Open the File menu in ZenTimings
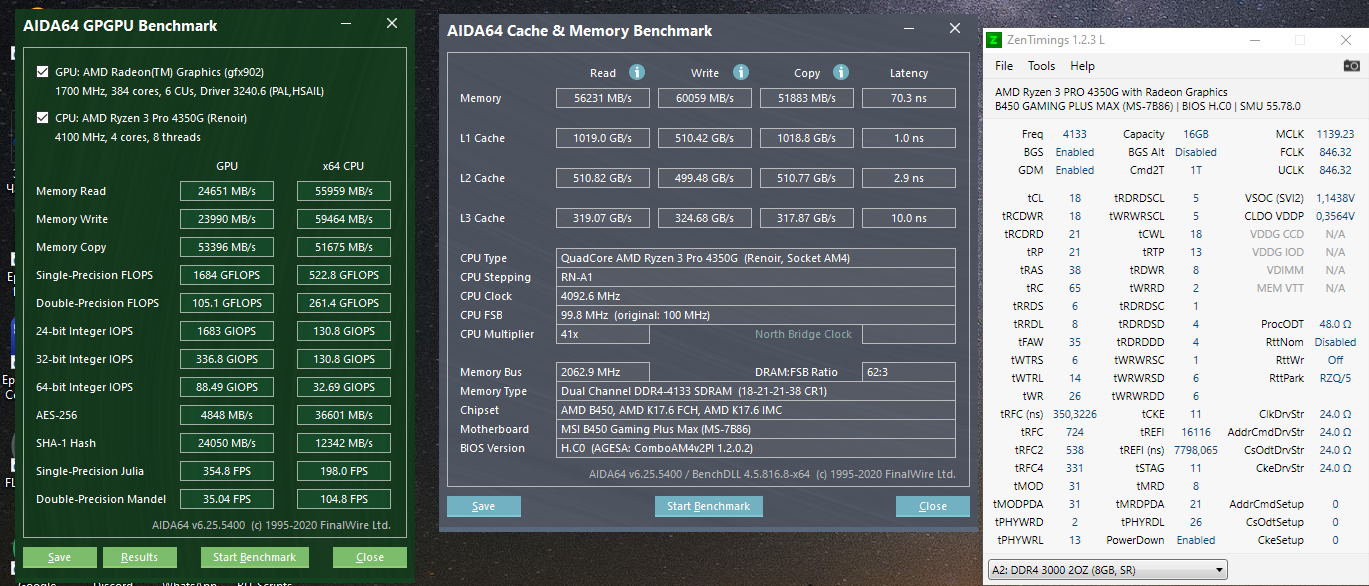The width and height of the screenshot is (1369, 586). point(1004,66)
